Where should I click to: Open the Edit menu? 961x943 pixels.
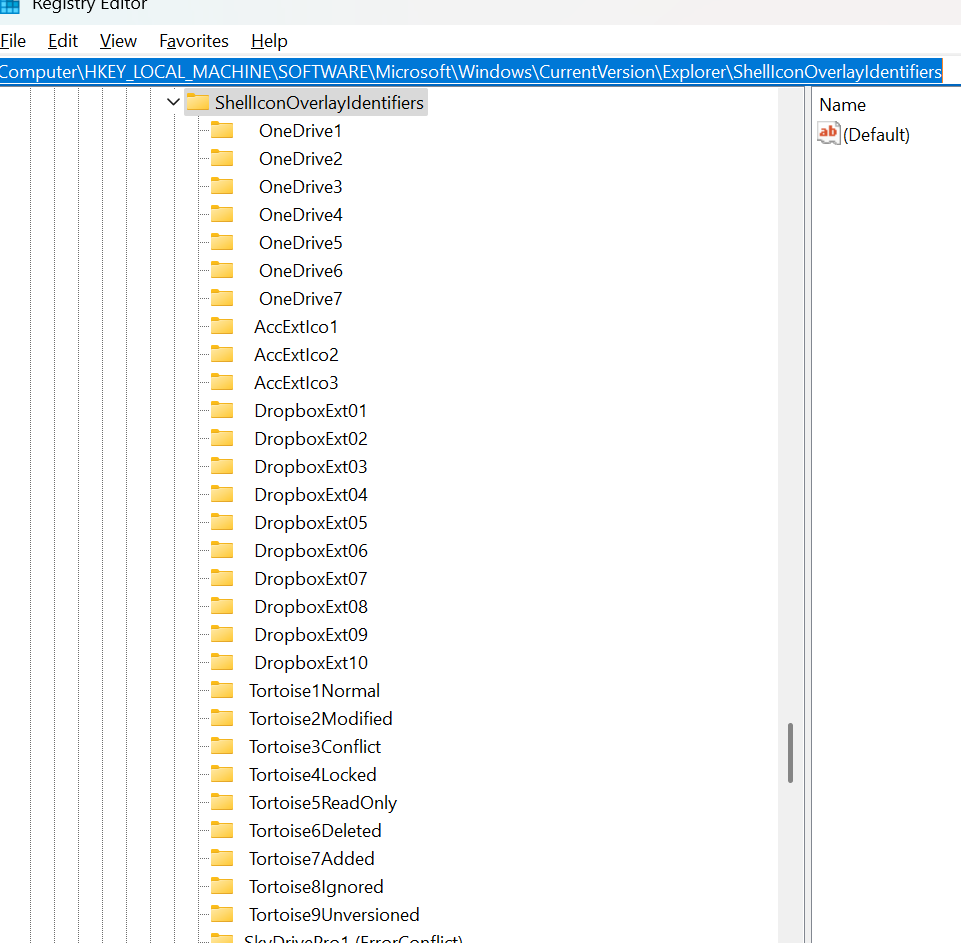63,41
